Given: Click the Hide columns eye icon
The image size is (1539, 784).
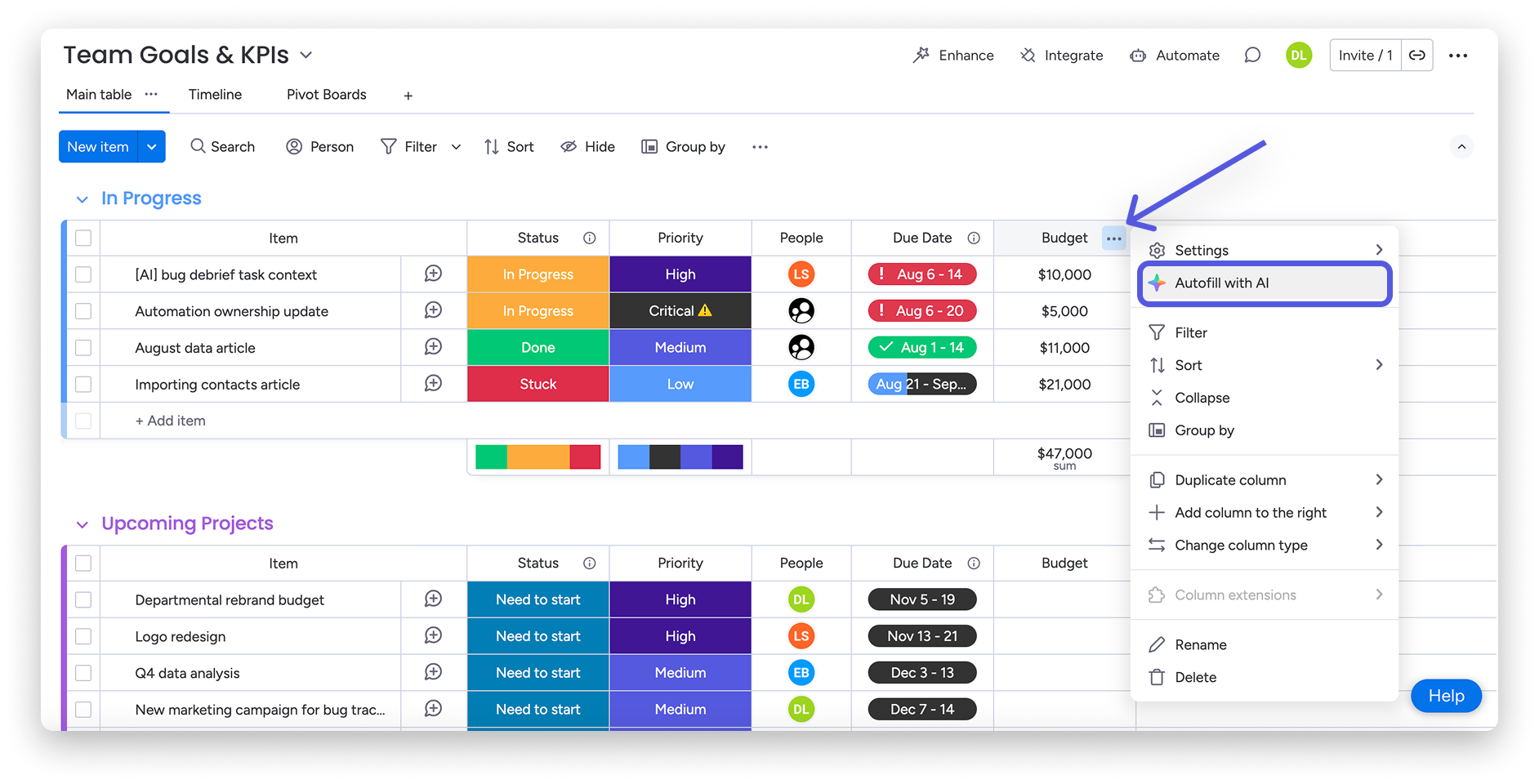Looking at the screenshot, I should pos(568,146).
